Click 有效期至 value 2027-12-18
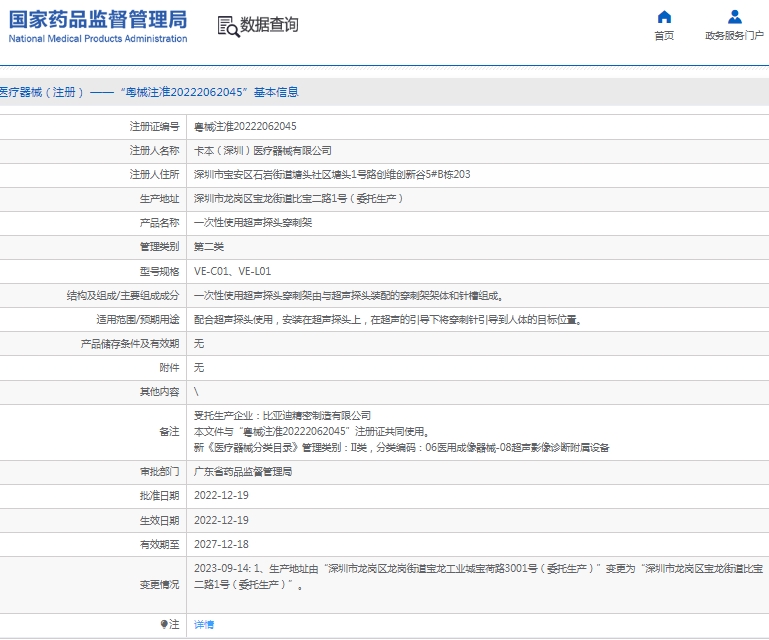 click(221, 544)
